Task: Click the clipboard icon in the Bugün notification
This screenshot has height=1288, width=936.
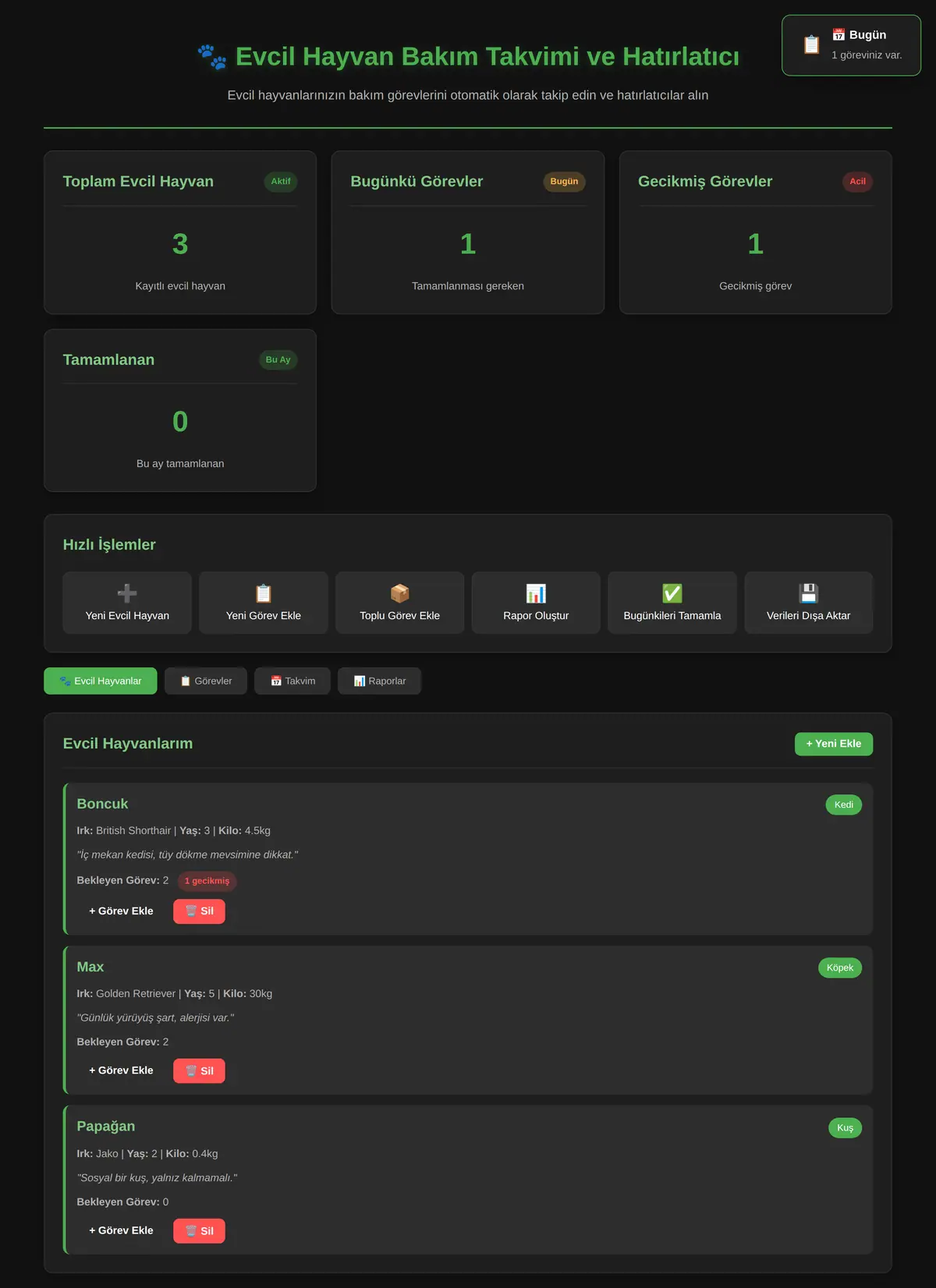Action: (x=811, y=45)
